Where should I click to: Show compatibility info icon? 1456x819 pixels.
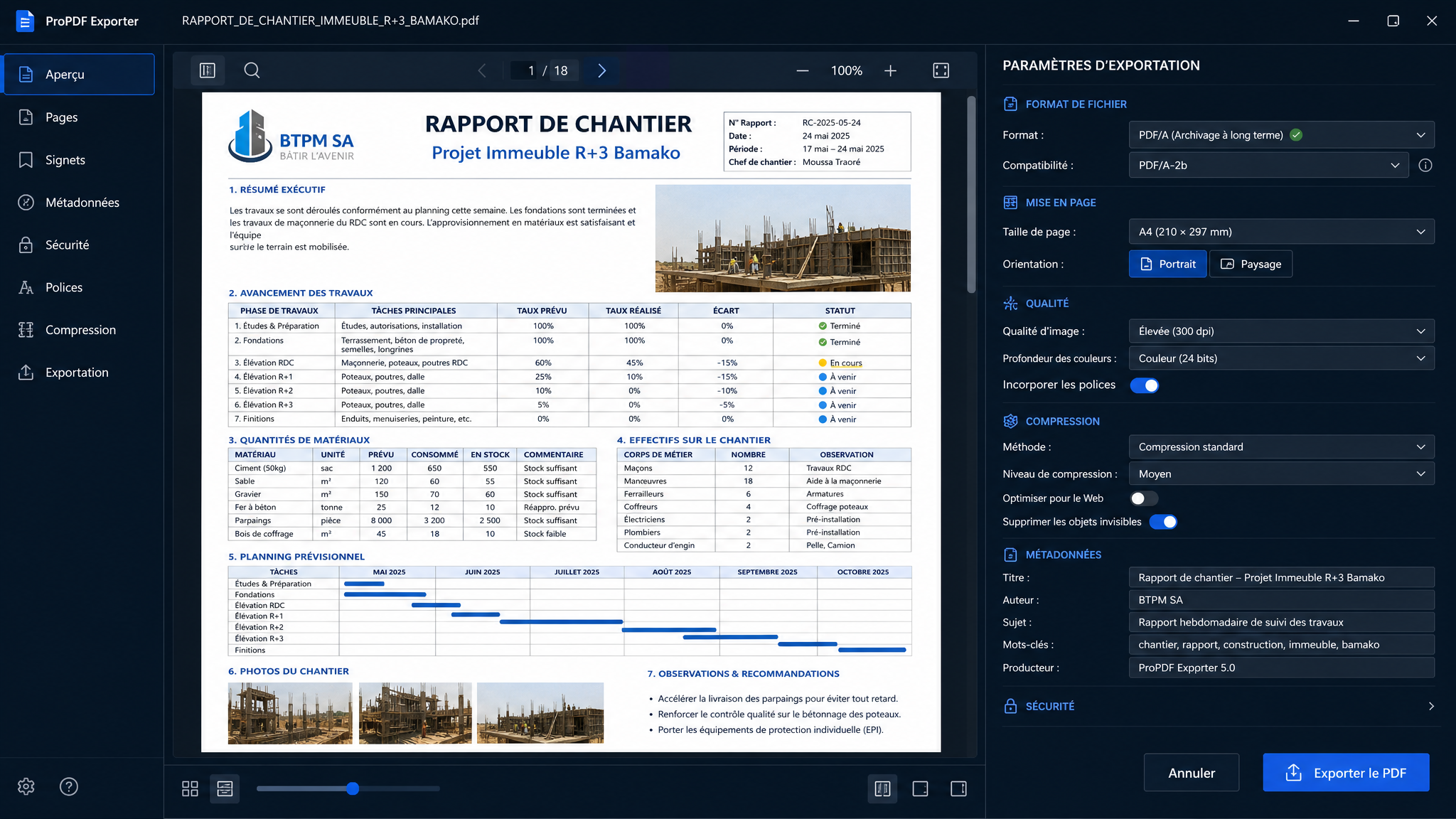point(1425,165)
